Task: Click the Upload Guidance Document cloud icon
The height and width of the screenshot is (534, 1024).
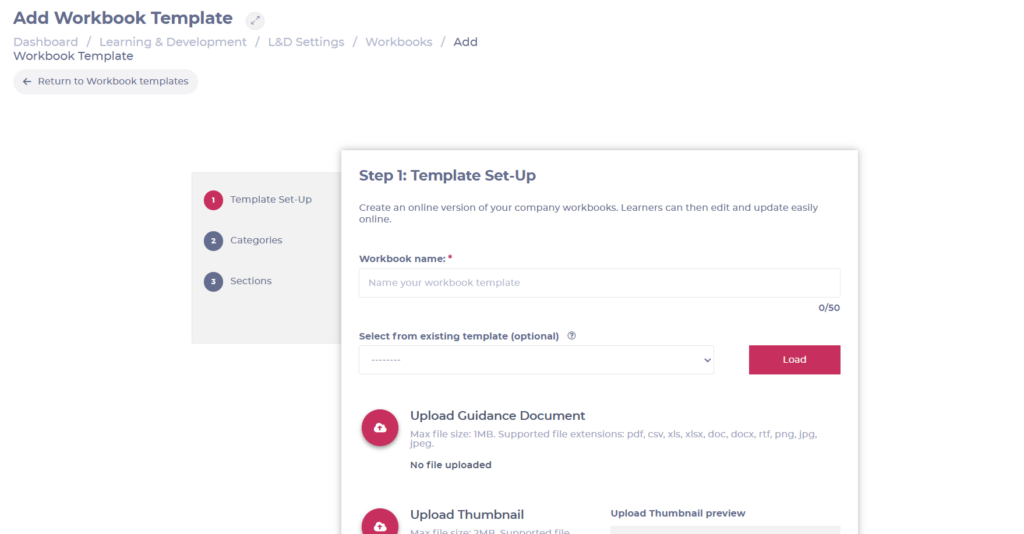Action: (x=380, y=428)
